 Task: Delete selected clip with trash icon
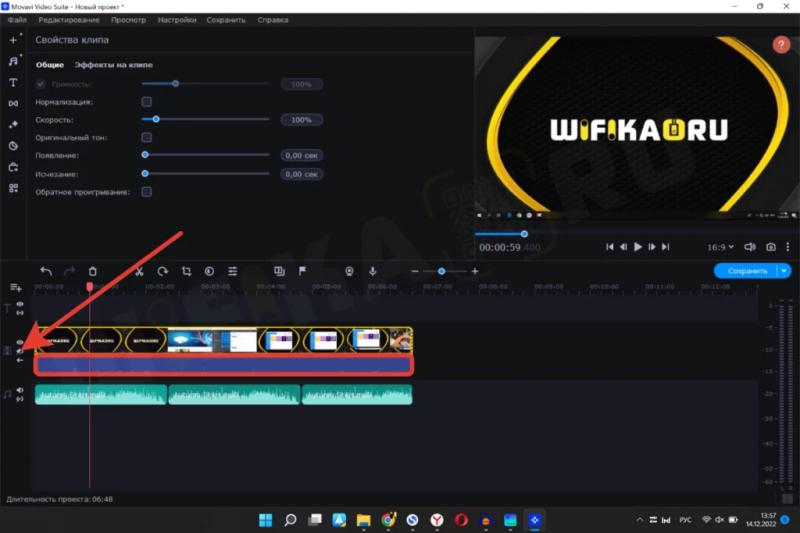click(93, 271)
